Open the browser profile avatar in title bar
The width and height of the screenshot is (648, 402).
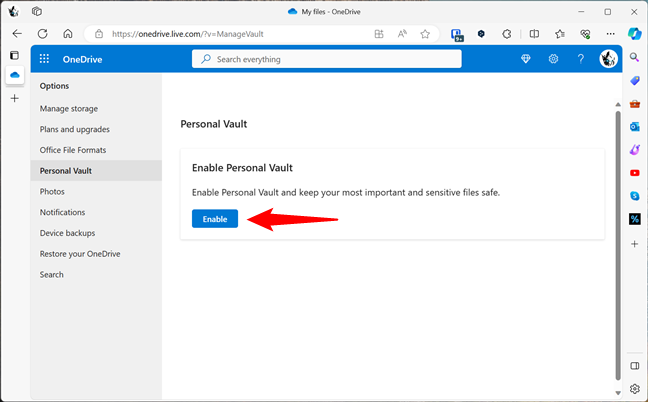coord(13,12)
